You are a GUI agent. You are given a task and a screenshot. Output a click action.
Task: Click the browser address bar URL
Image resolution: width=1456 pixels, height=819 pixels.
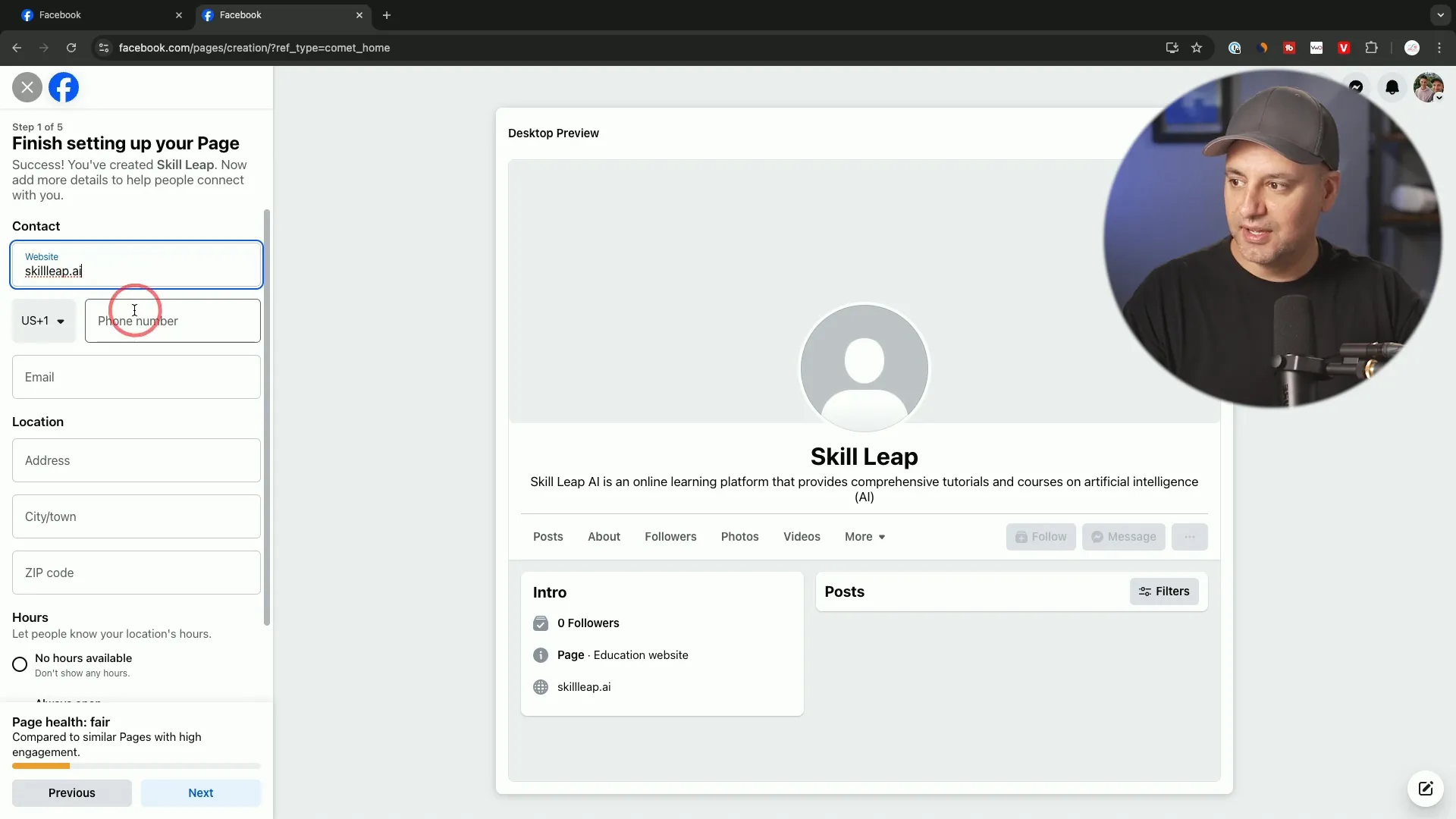point(254,48)
